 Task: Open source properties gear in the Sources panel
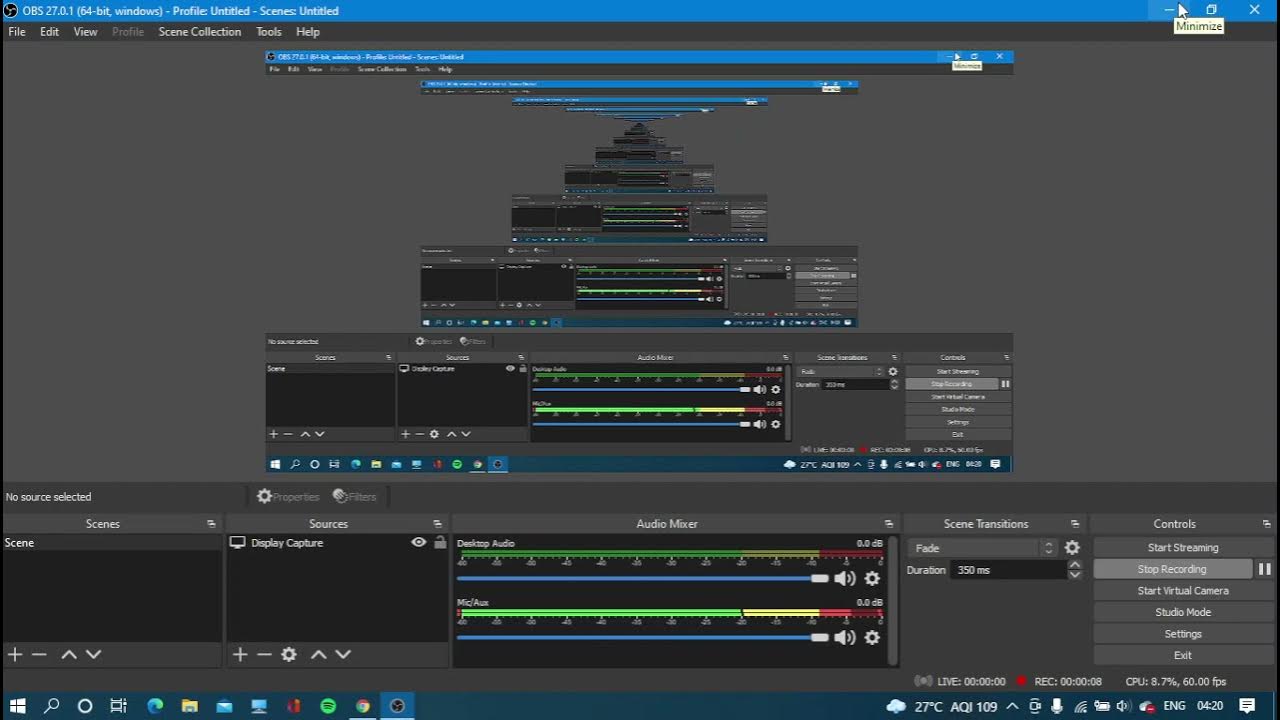[x=289, y=654]
